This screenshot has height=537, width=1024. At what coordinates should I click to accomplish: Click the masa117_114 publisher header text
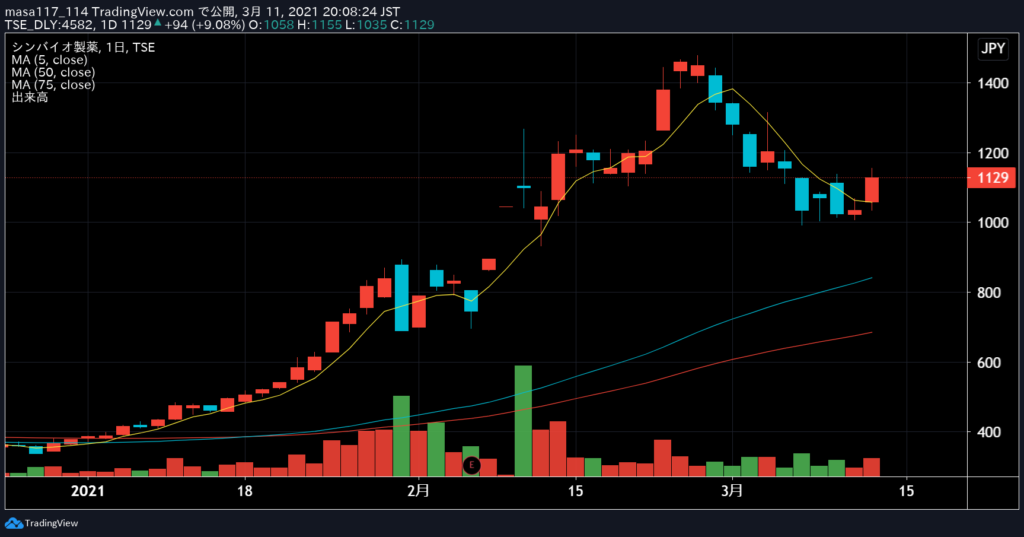click(x=46, y=12)
